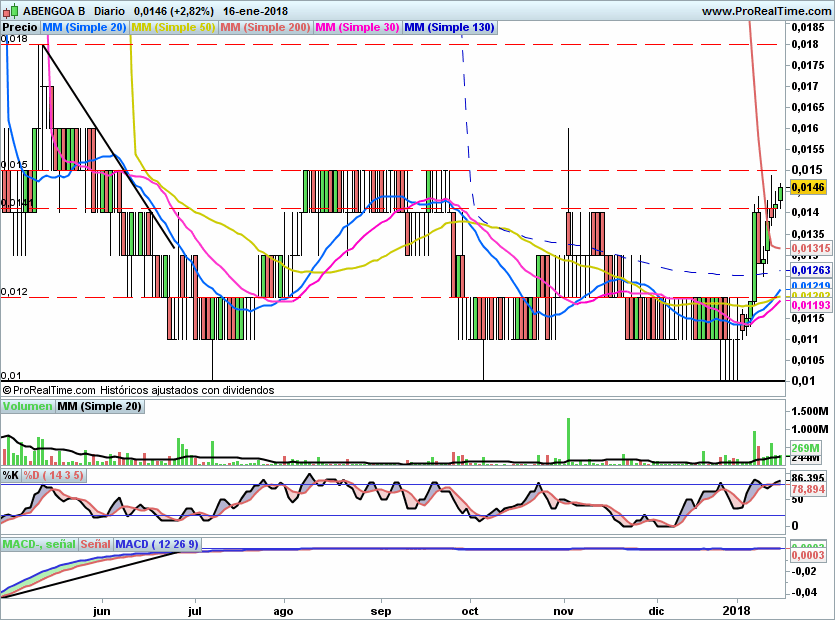Select the %D (14 3 5) label
This screenshot has width=835, height=620.
tap(53, 475)
